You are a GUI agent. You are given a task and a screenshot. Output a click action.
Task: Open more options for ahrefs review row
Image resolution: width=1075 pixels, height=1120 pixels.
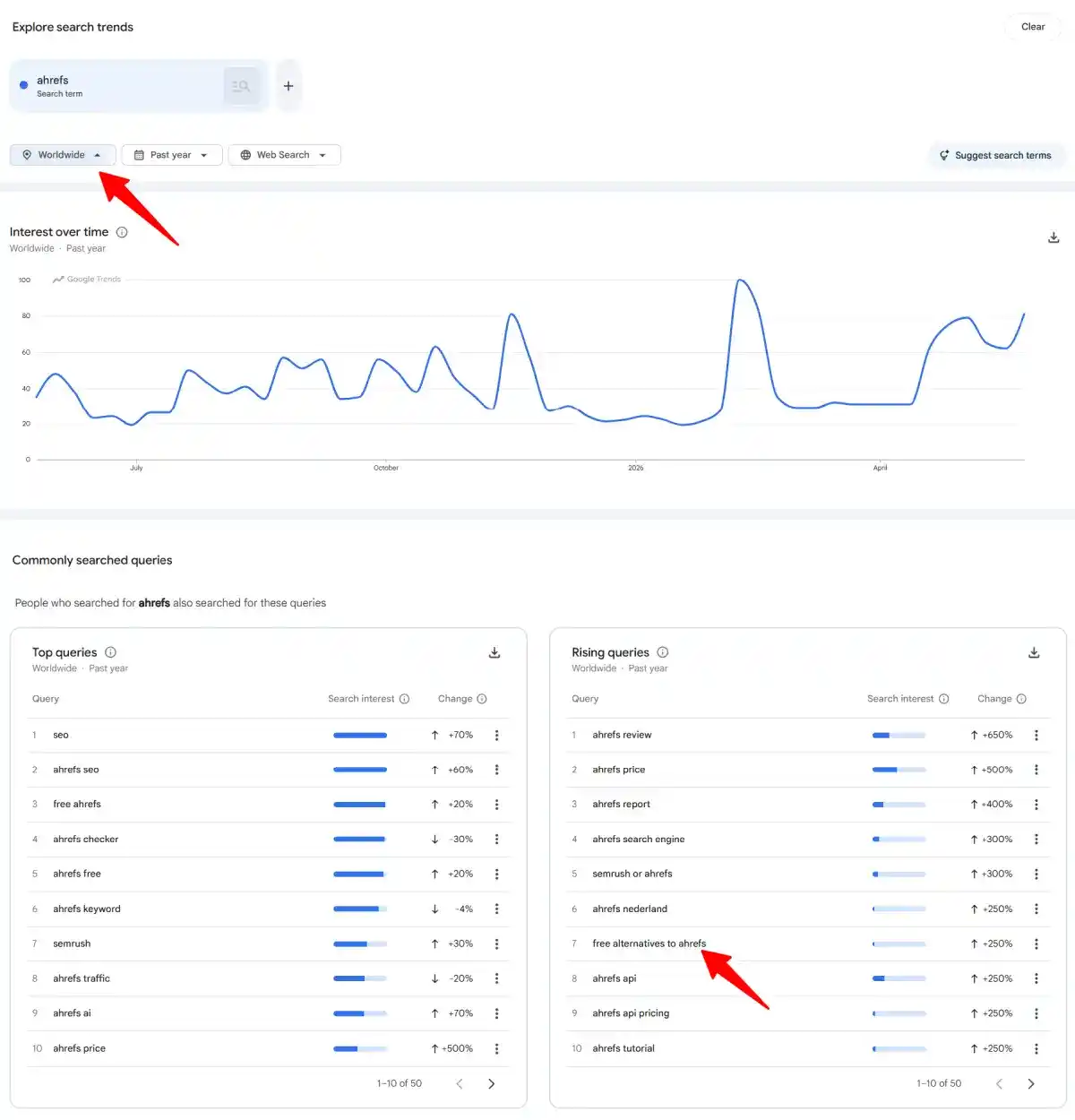click(x=1036, y=735)
